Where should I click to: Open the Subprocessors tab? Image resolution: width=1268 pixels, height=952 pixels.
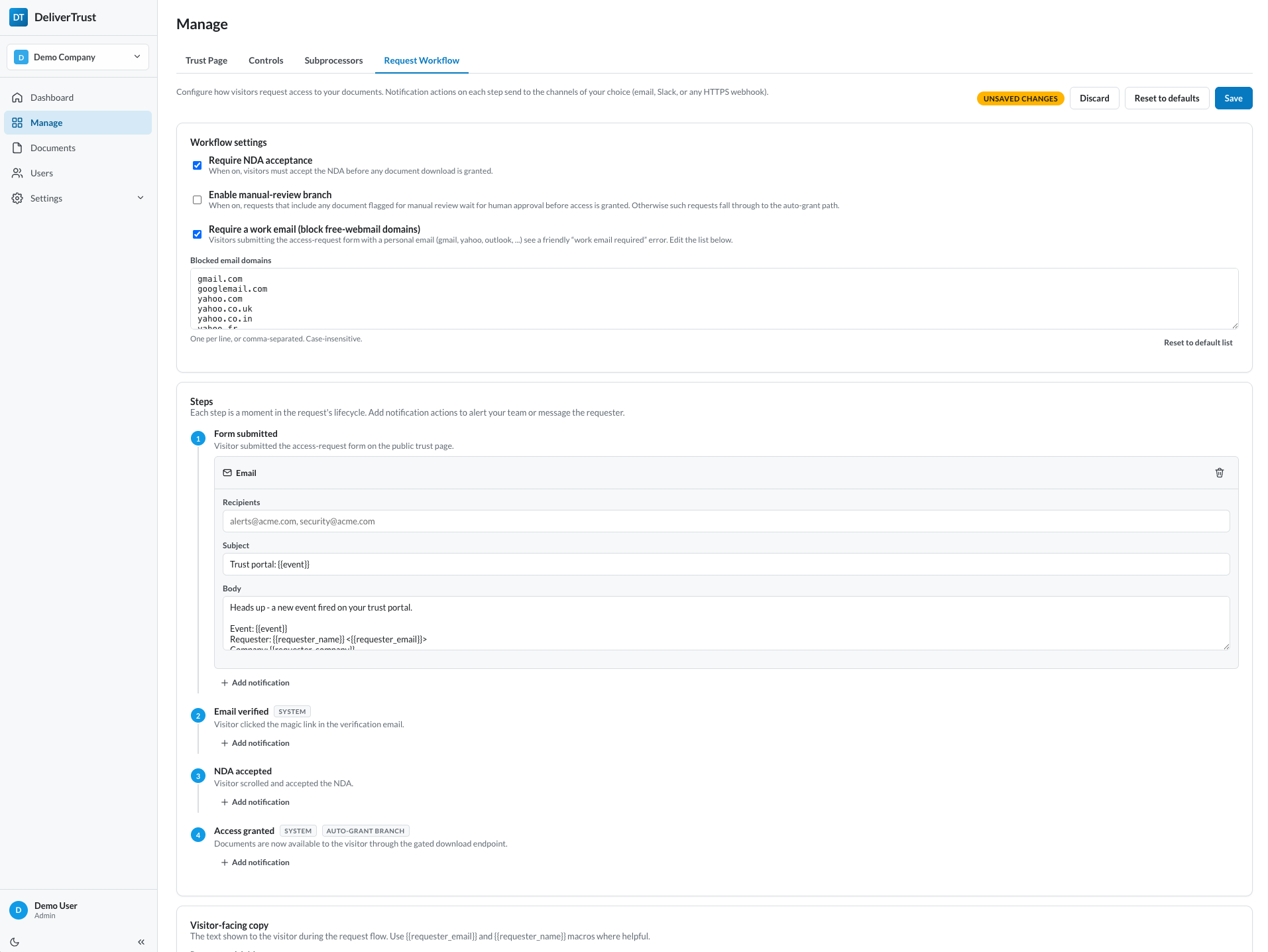pos(333,60)
